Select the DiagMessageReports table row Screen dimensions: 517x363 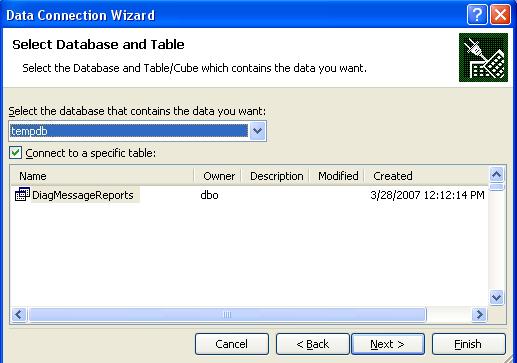point(249,195)
